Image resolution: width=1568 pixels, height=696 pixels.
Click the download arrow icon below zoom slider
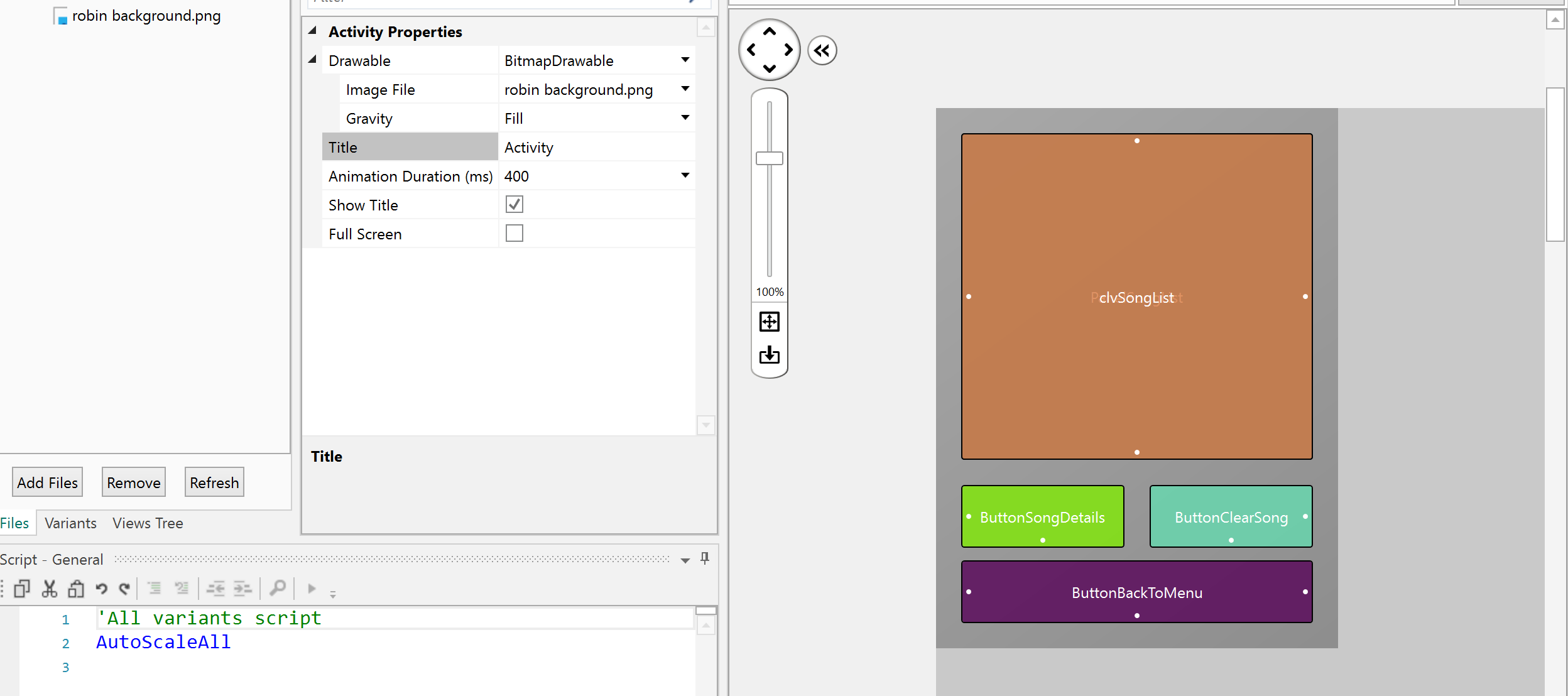click(x=769, y=355)
